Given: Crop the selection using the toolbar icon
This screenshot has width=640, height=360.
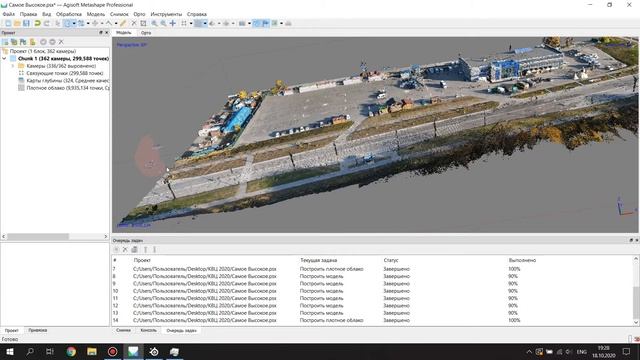Looking at the screenshot, I should pyautogui.click(x=143, y=24).
